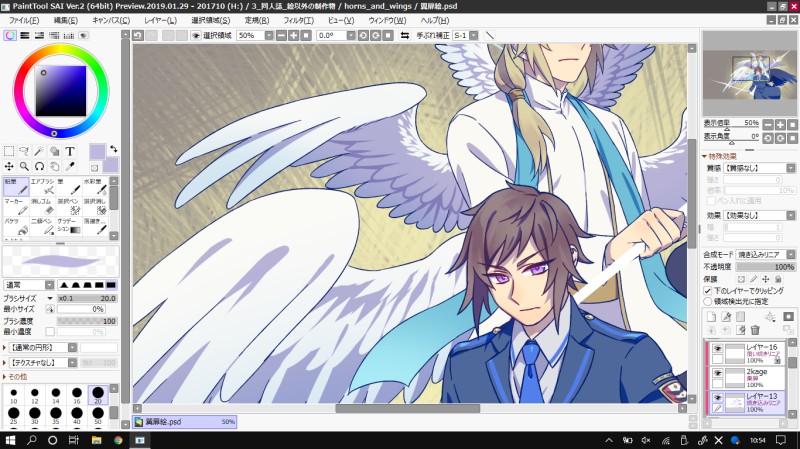Open the 効果 effect dropdown

791,215
